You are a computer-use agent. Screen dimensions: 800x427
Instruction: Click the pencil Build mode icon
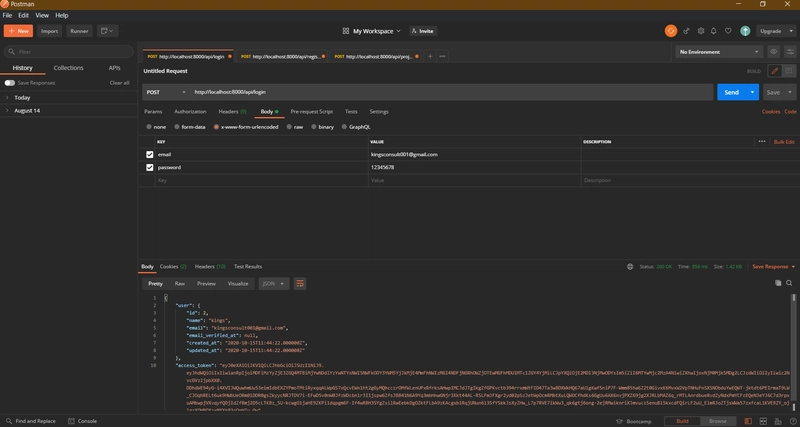pos(774,71)
